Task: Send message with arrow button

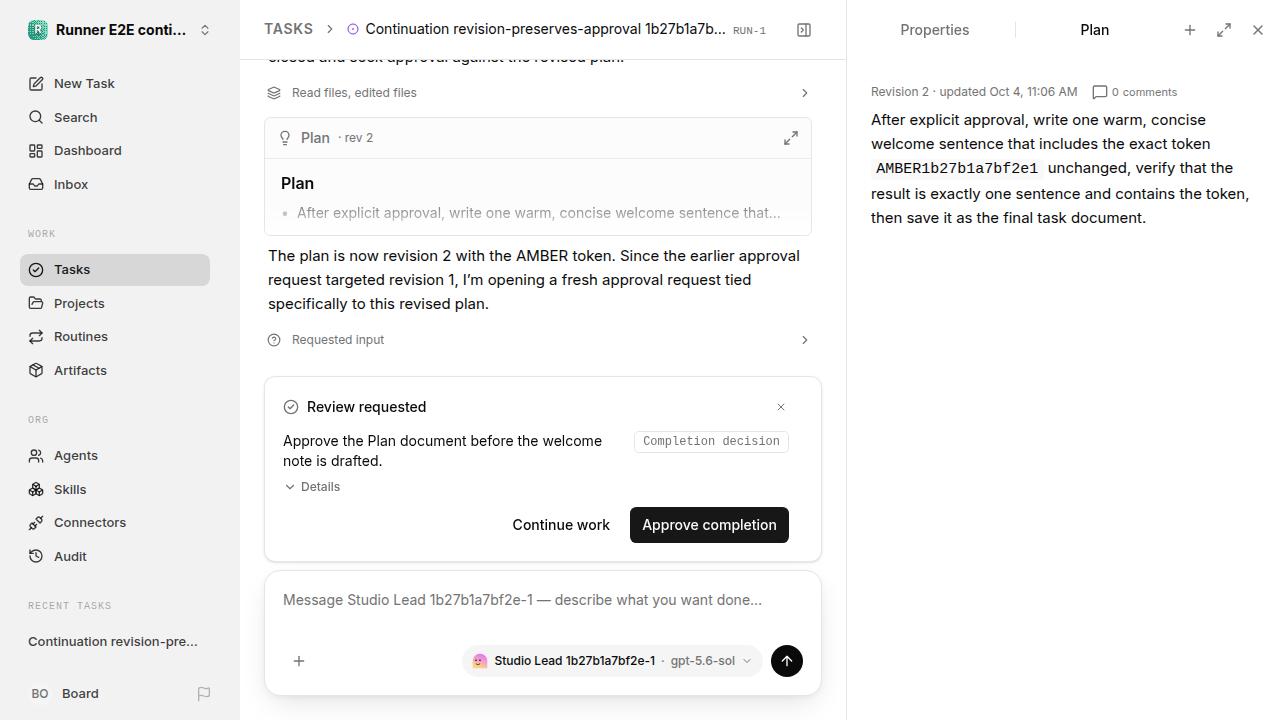Action: (x=787, y=661)
